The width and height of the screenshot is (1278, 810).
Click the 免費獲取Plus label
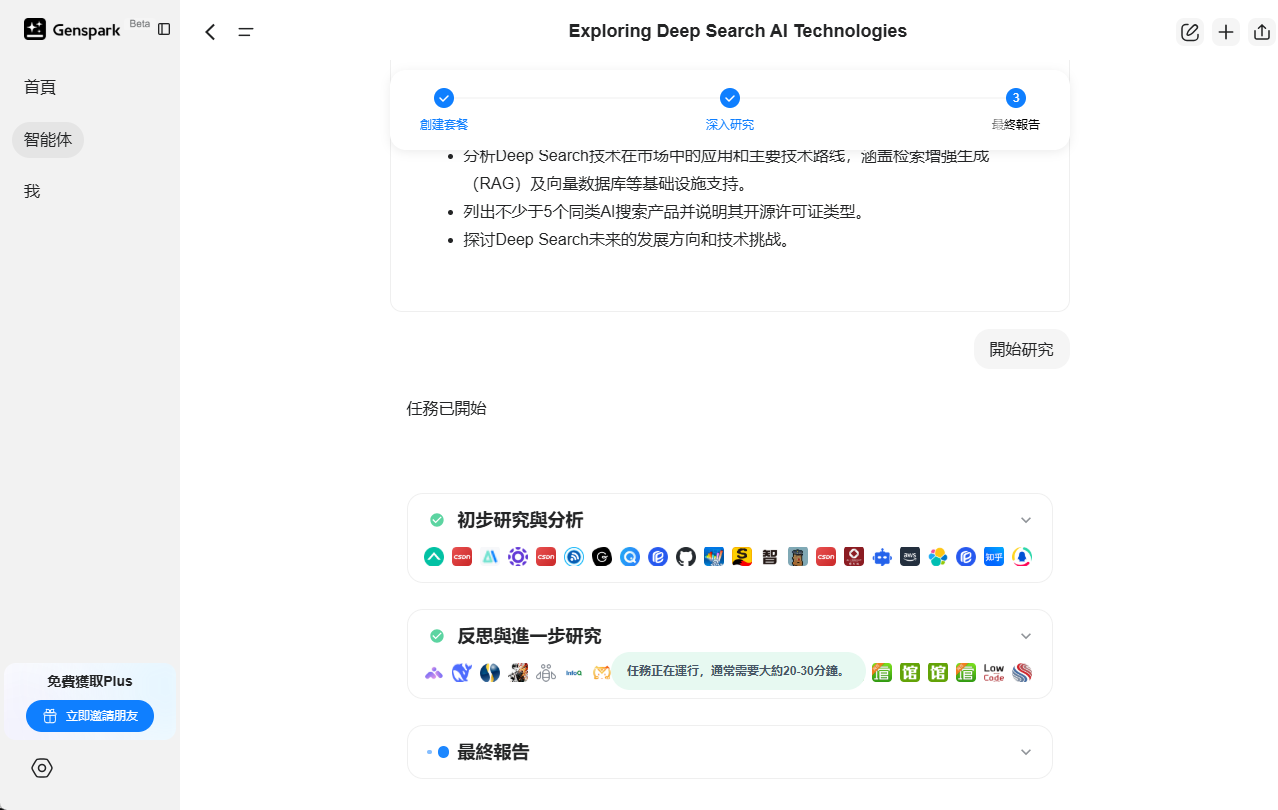click(90, 681)
